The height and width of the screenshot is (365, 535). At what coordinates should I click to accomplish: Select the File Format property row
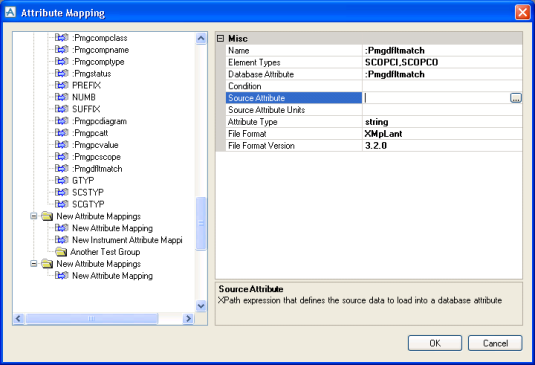[x=374, y=134]
